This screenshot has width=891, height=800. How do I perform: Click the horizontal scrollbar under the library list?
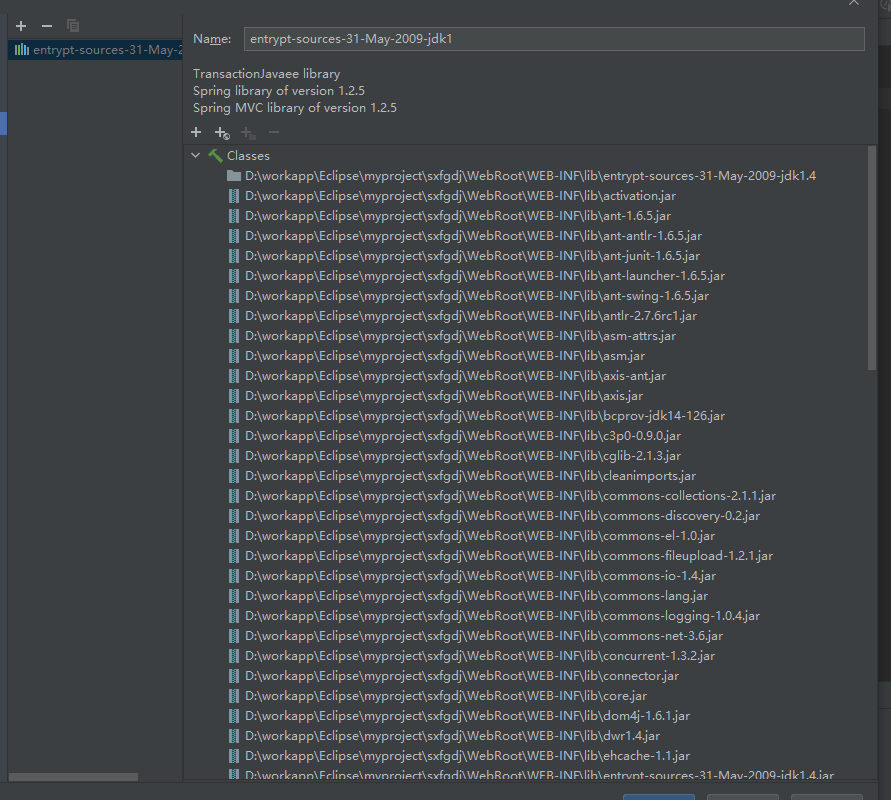coord(73,777)
